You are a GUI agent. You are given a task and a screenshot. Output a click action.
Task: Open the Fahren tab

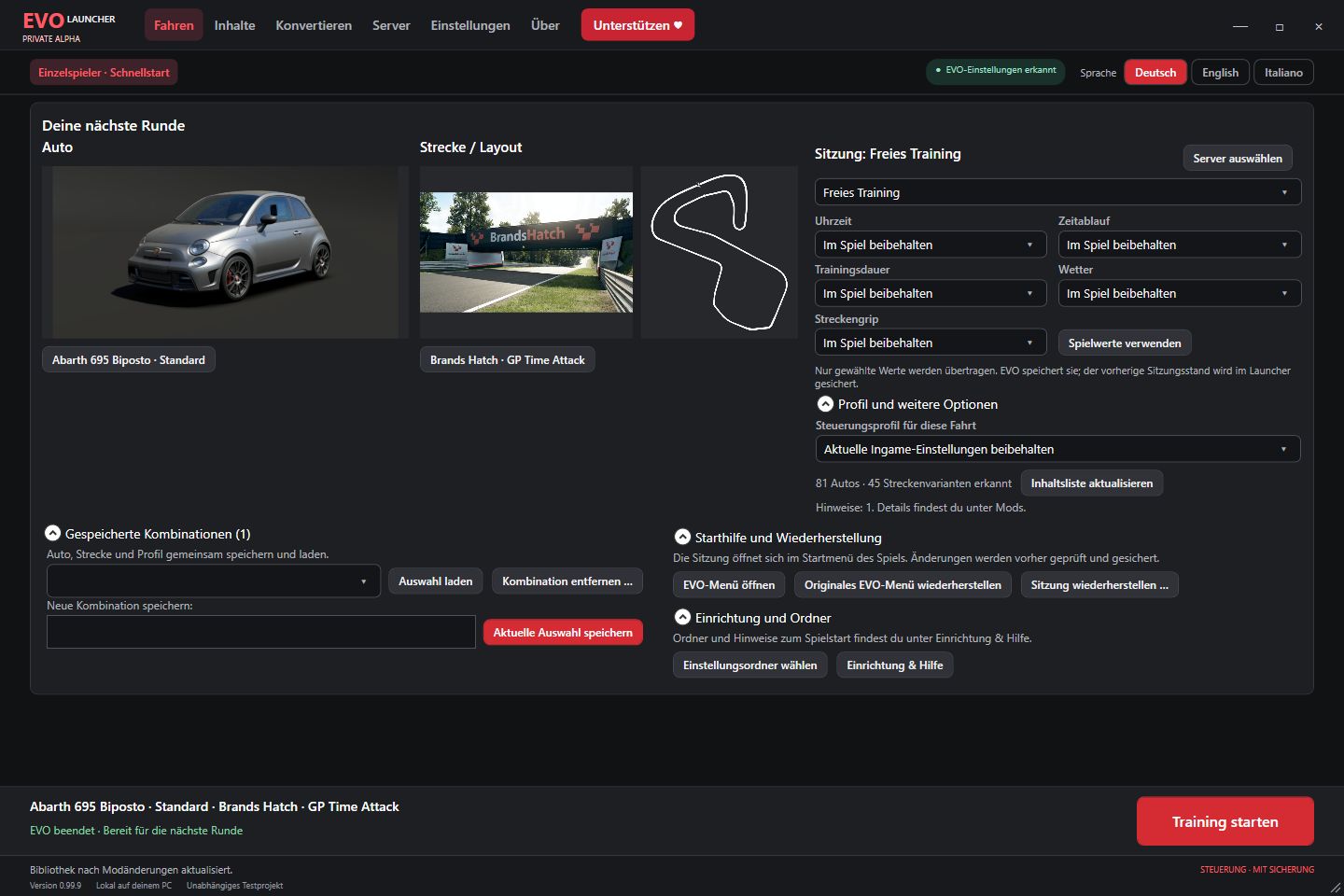(x=174, y=25)
